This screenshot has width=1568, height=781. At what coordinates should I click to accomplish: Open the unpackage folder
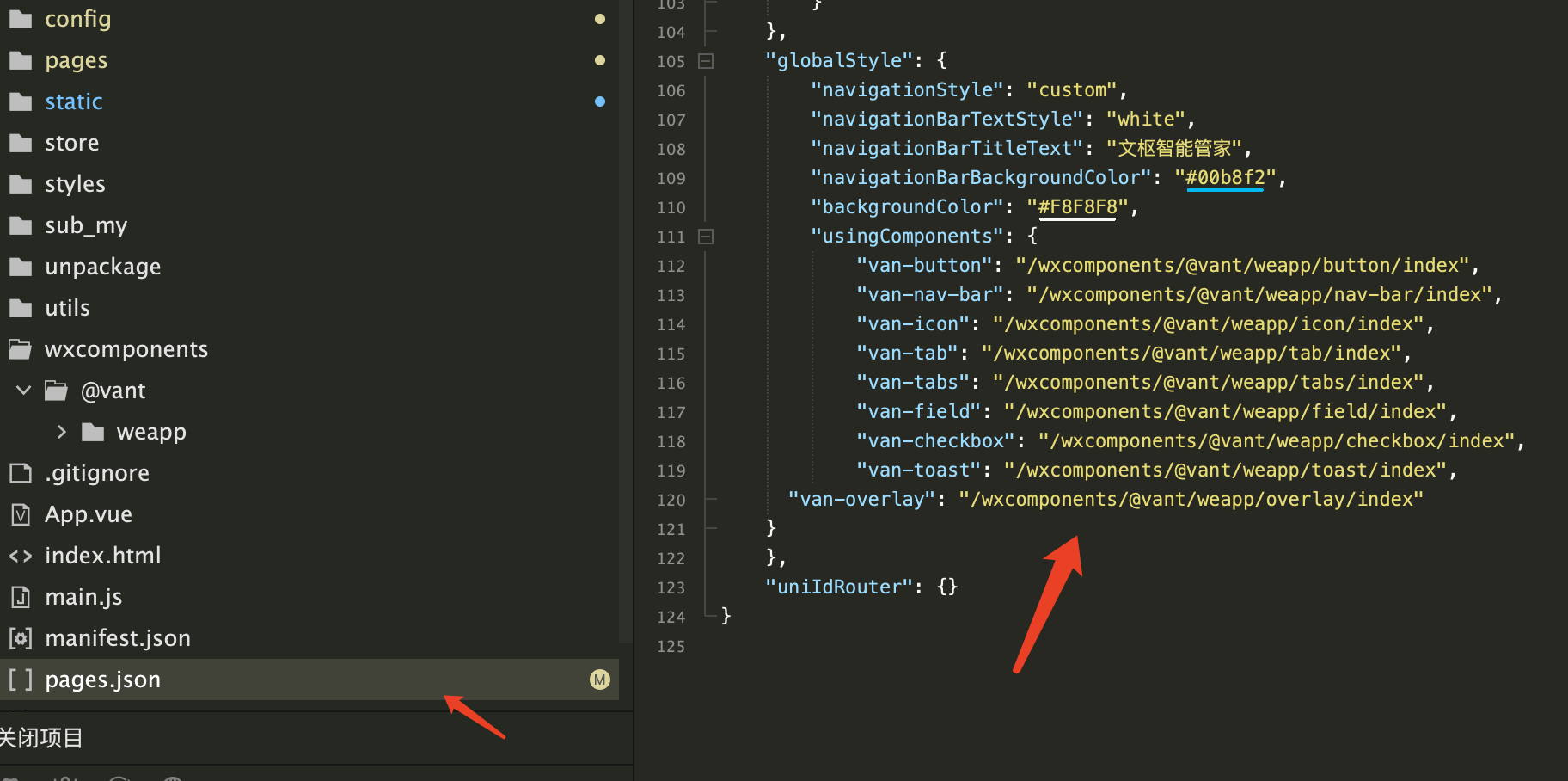102,267
